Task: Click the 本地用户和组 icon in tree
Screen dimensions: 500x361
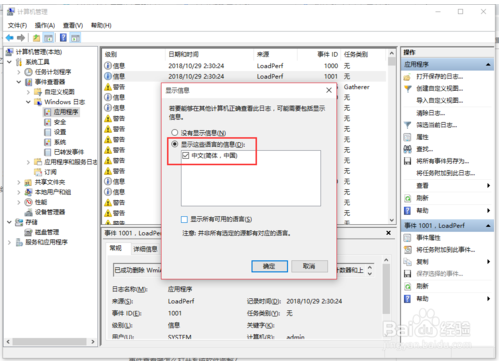Action: pos(29,192)
